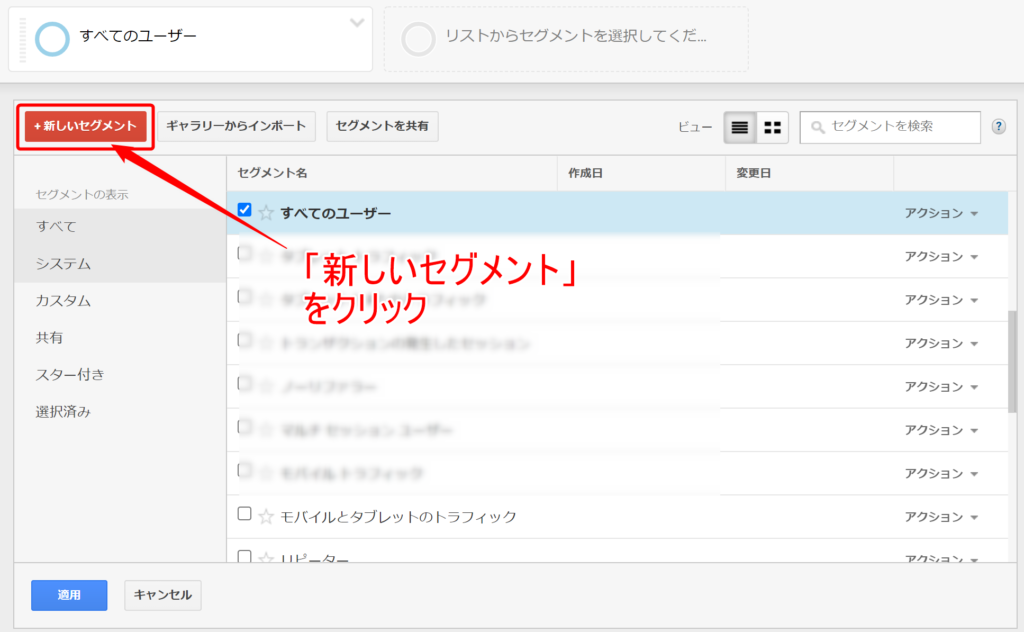Click the すべてのユーザー segment circle icon
The image size is (1024, 632).
(52, 38)
